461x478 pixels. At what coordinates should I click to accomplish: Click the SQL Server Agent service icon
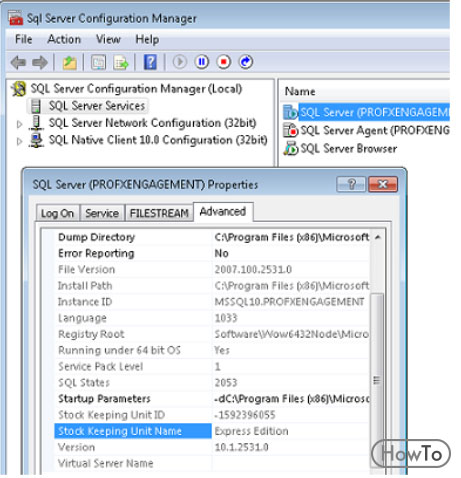click(290, 130)
